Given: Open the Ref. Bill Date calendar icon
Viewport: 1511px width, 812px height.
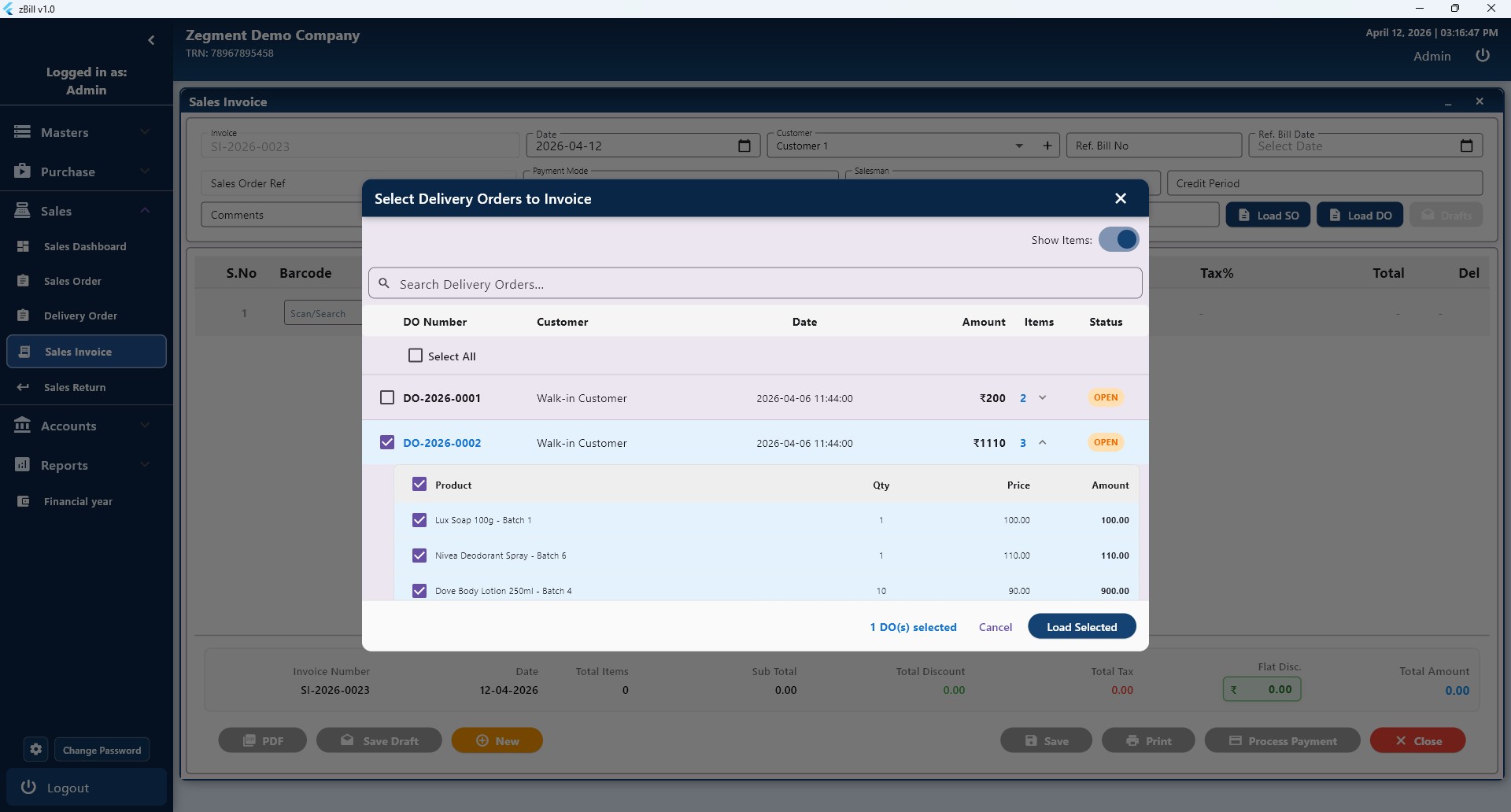Looking at the screenshot, I should (x=1466, y=146).
